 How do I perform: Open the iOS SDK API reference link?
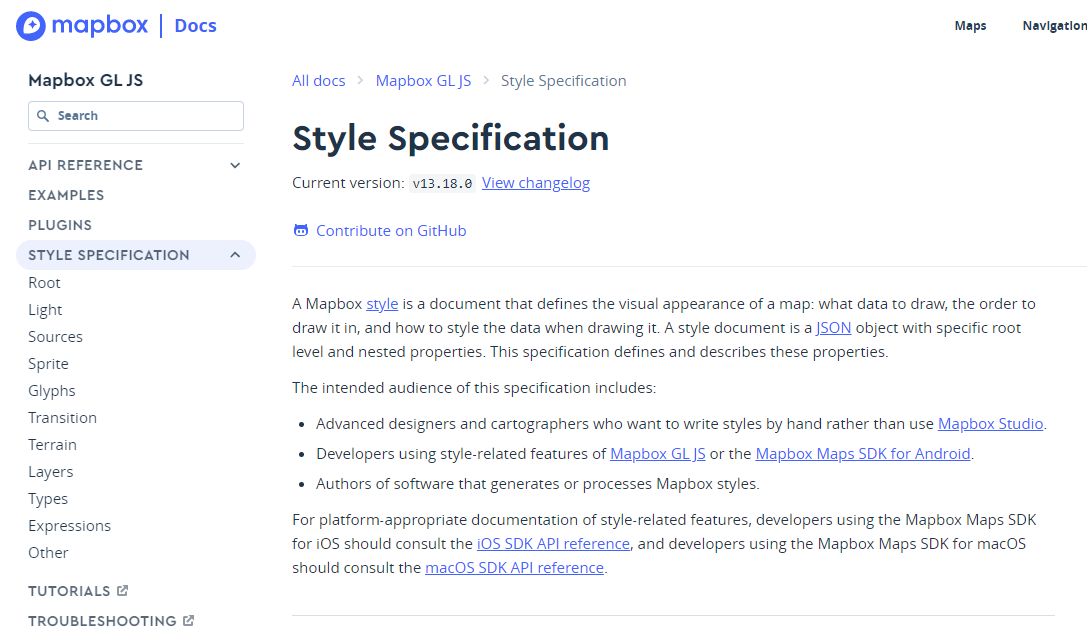pos(553,544)
